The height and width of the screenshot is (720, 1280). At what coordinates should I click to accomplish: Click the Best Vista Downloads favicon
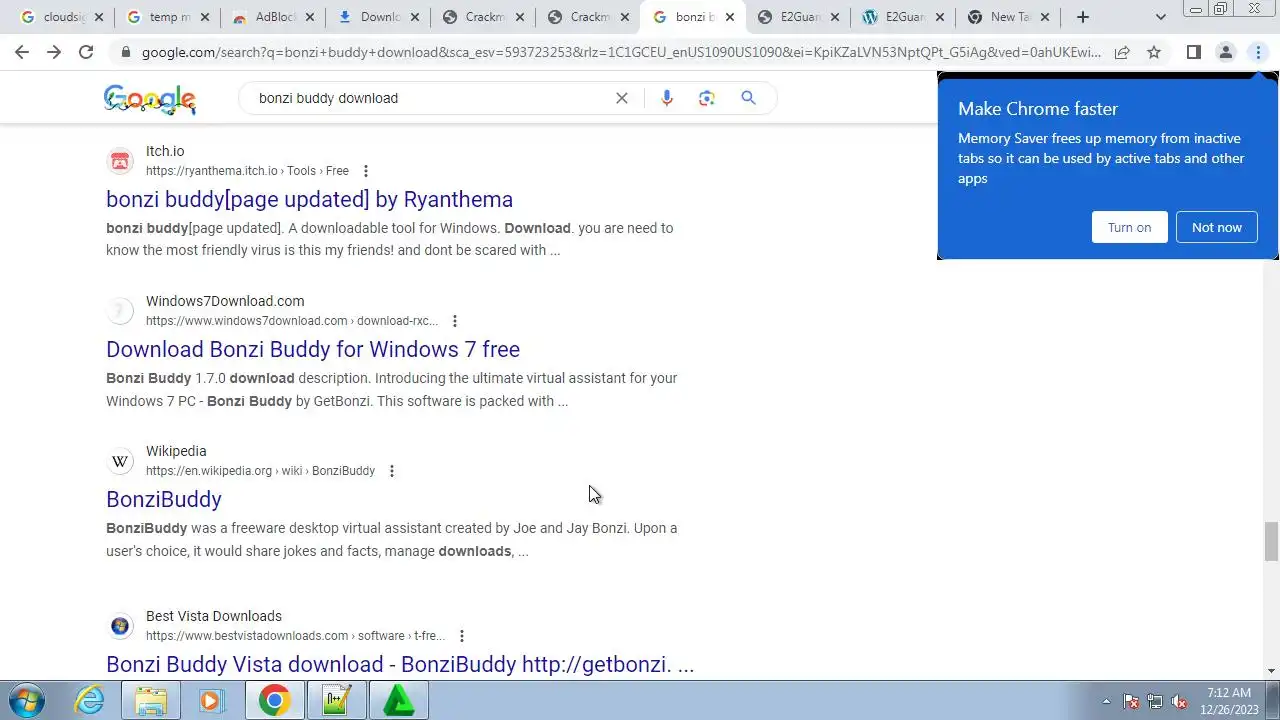click(120, 626)
